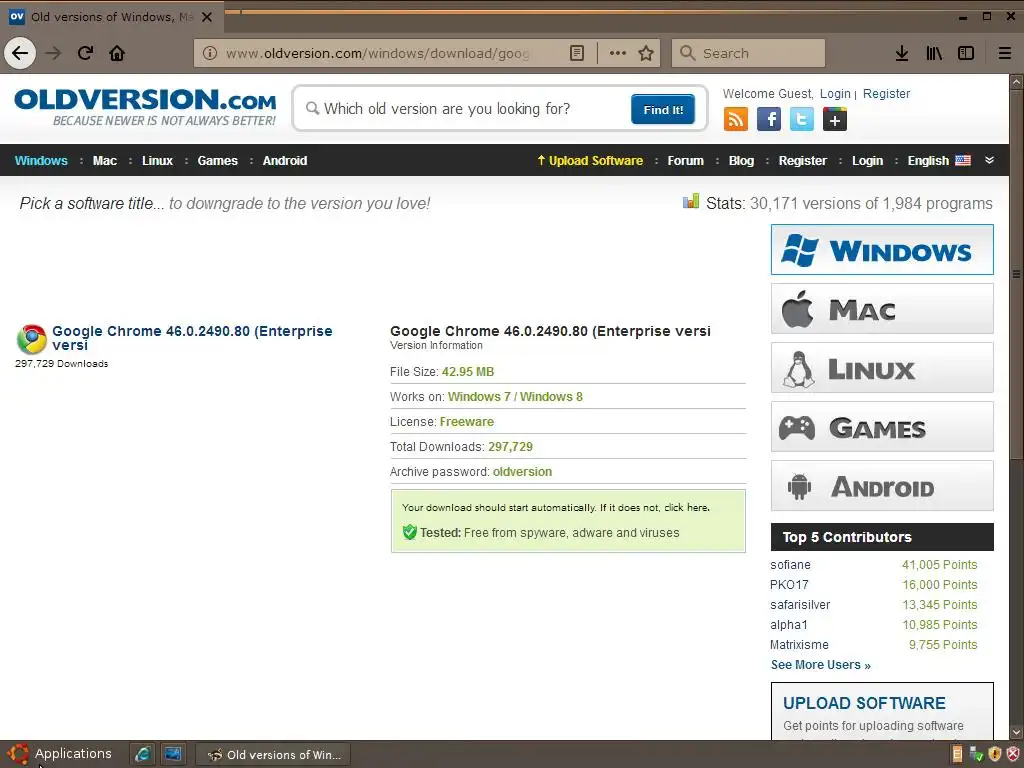Open the Android category banner
Image resolution: width=1024 pixels, height=768 pixels.
882,486
